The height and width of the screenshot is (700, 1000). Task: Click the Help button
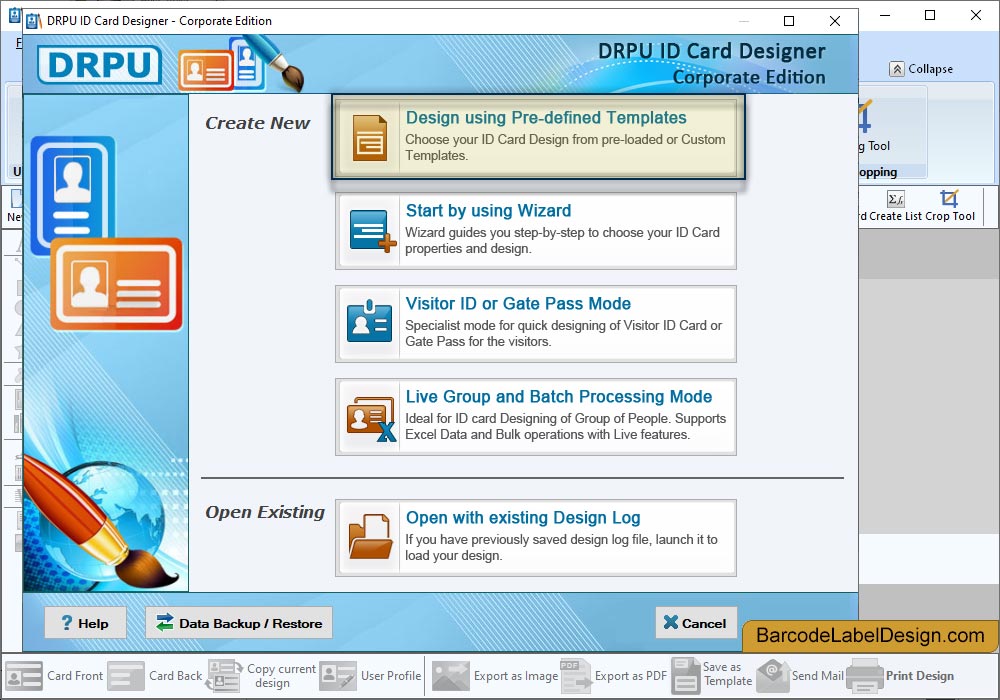click(x=85, y=623)
